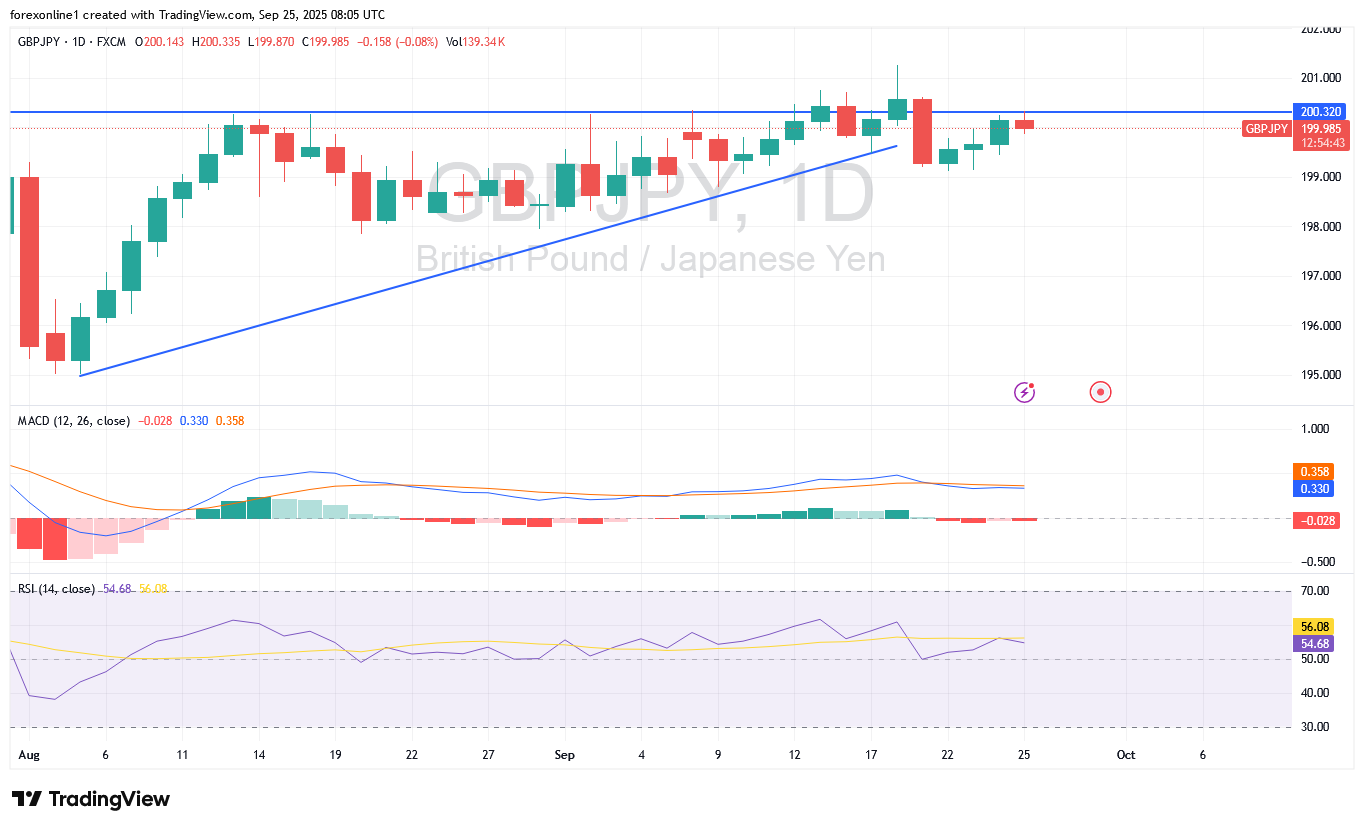Screen dimensions: 1364x829
Task: Open the RSI (14, close) indicator legend
Action: (56, 589)
